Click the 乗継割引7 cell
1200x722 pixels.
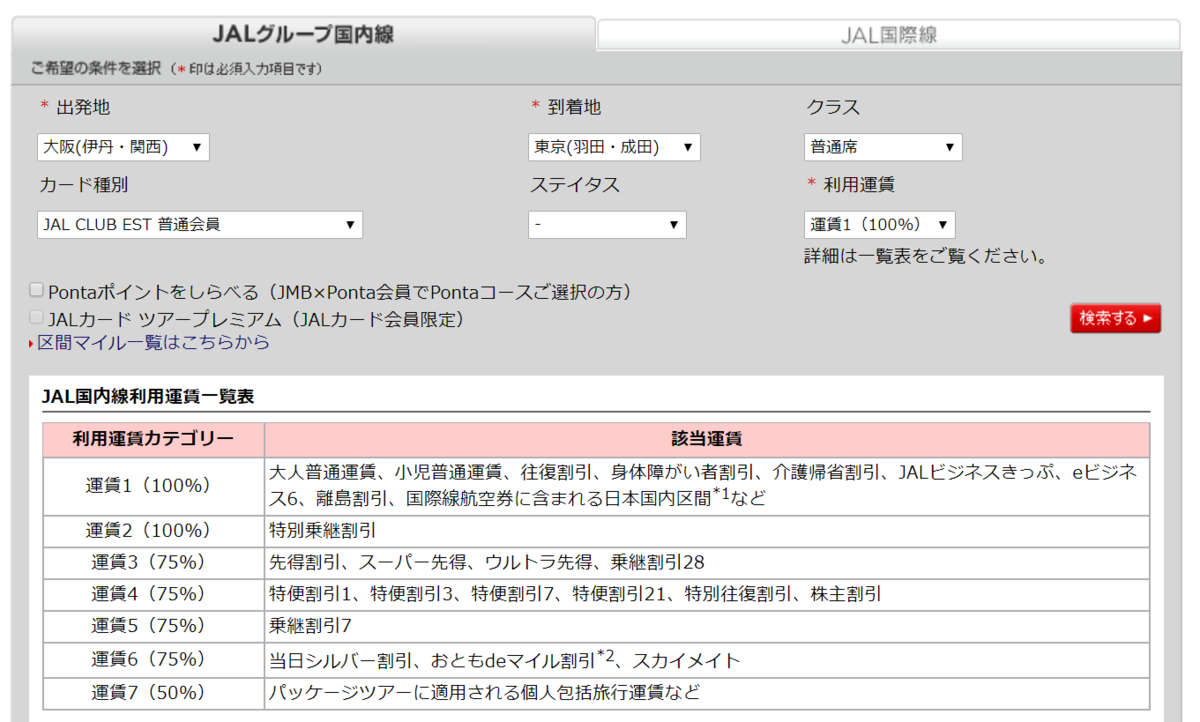click(707, 626)
